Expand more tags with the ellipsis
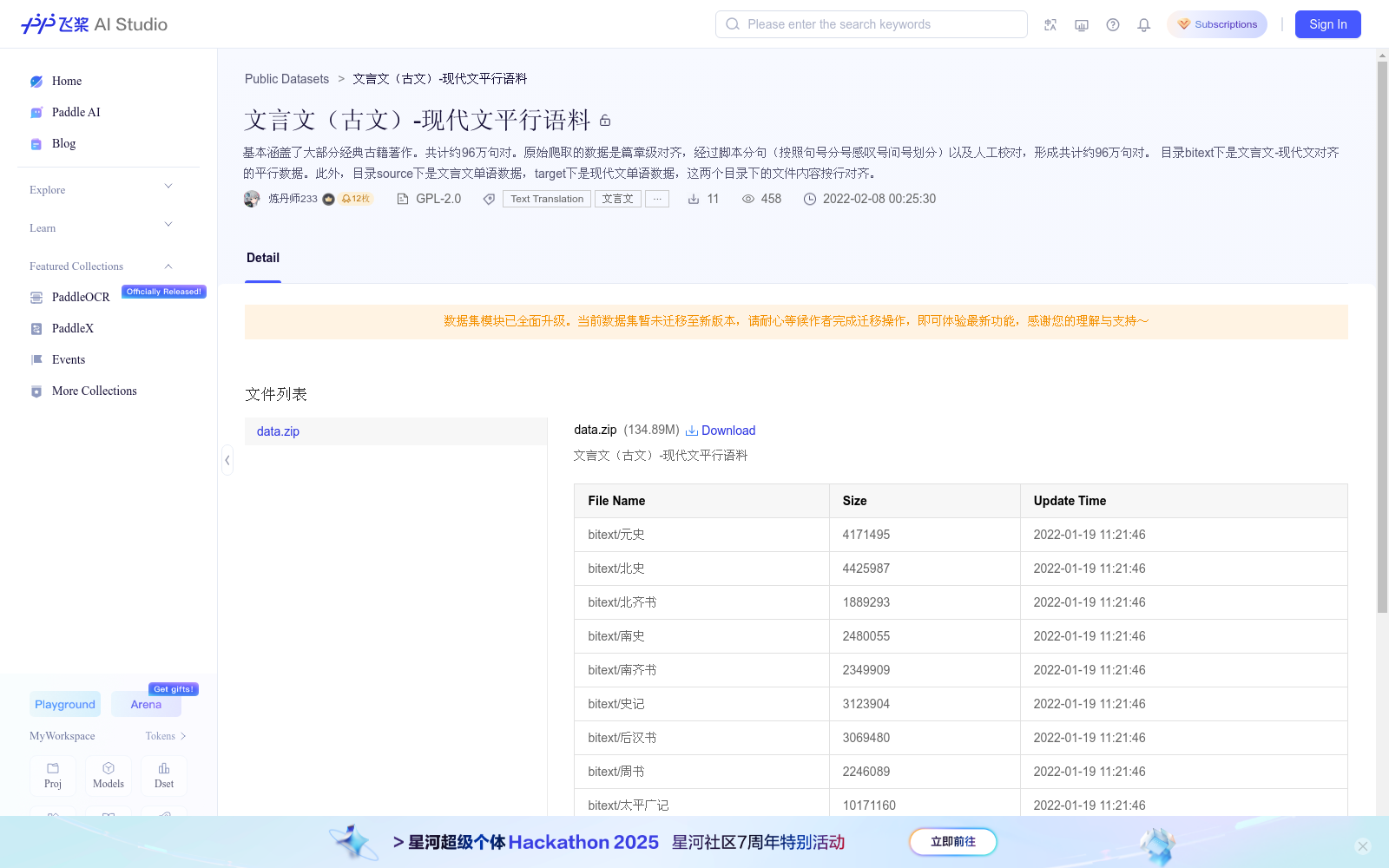This screenshot has height=868, width=1389. [x=657, y=199]
